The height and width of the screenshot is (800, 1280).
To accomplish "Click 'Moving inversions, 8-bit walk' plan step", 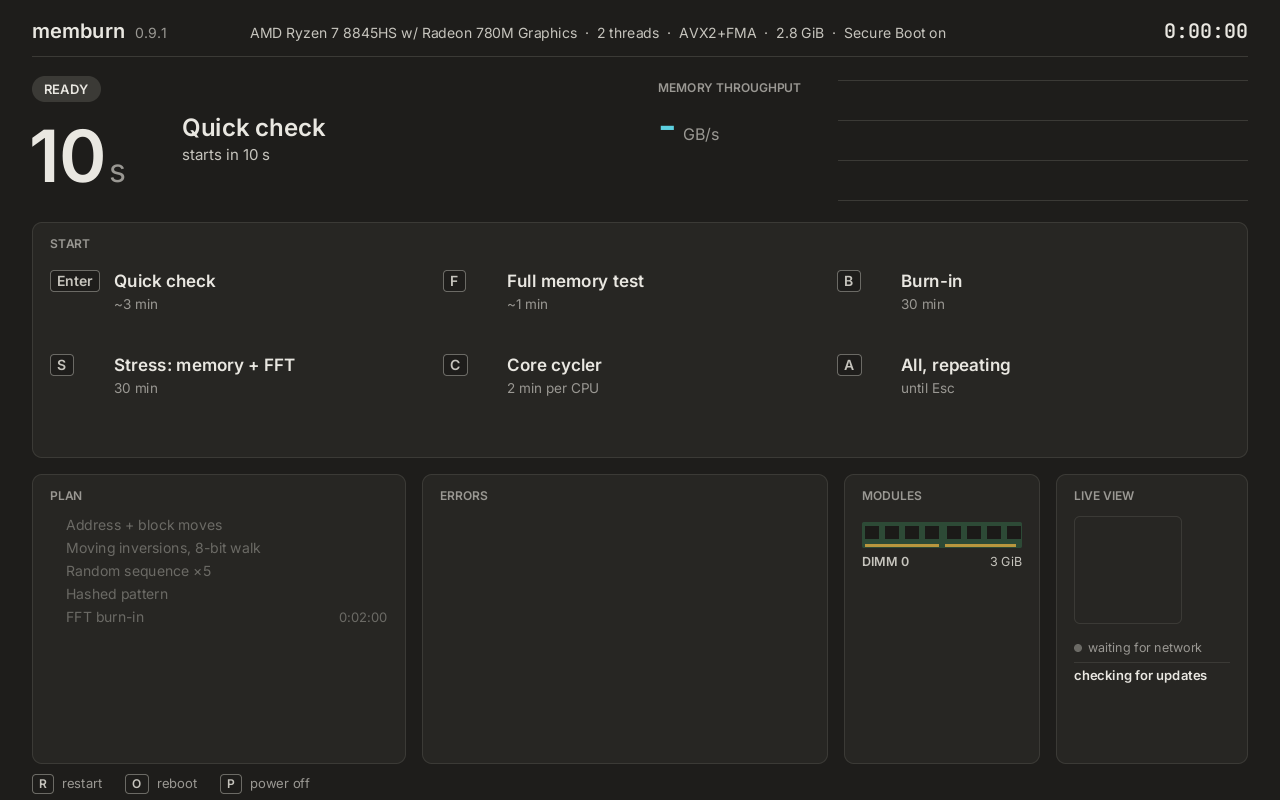I will (163, 548).
